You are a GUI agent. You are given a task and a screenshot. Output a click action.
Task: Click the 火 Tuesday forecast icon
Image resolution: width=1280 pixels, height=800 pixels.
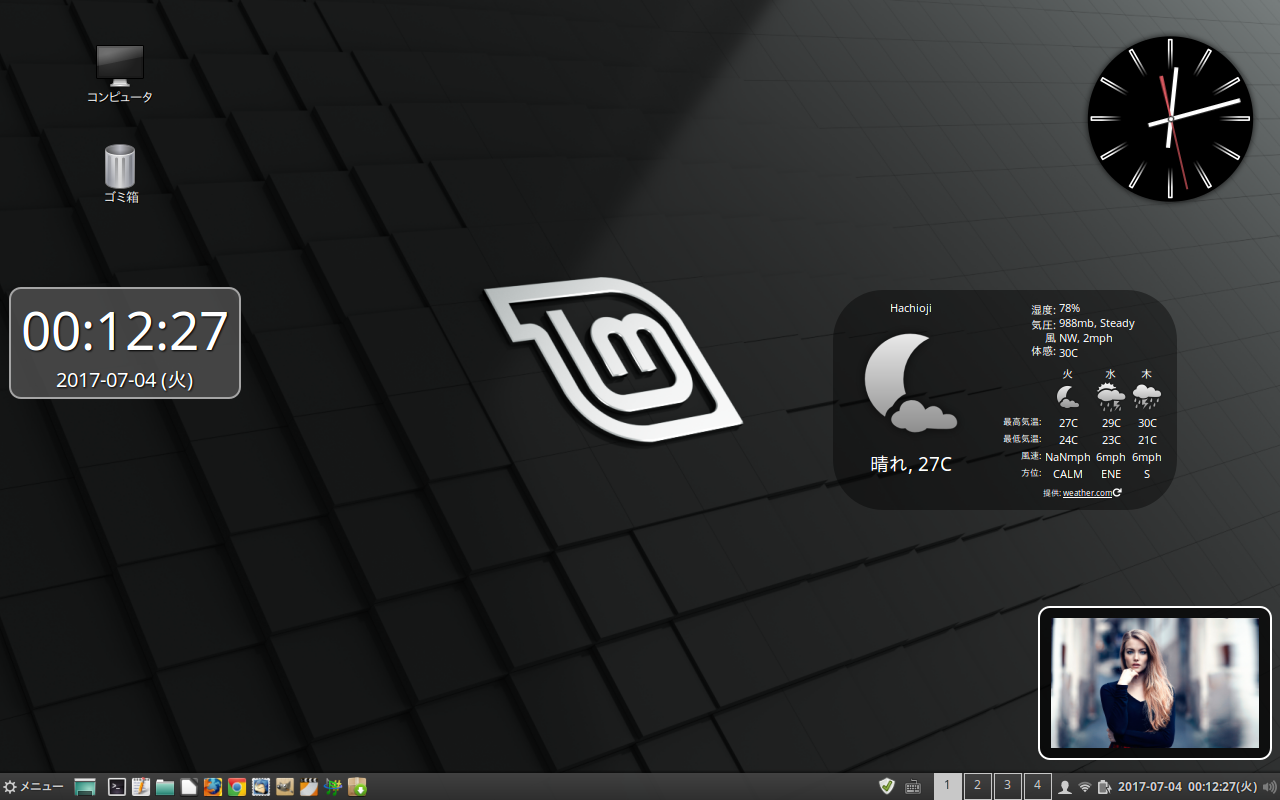(1067, 396)
